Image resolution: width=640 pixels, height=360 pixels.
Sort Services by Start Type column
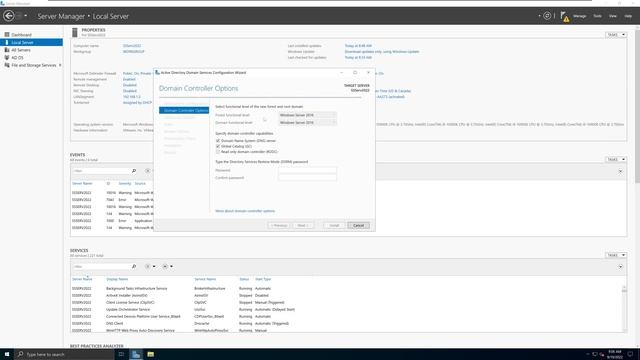point(263,279)
